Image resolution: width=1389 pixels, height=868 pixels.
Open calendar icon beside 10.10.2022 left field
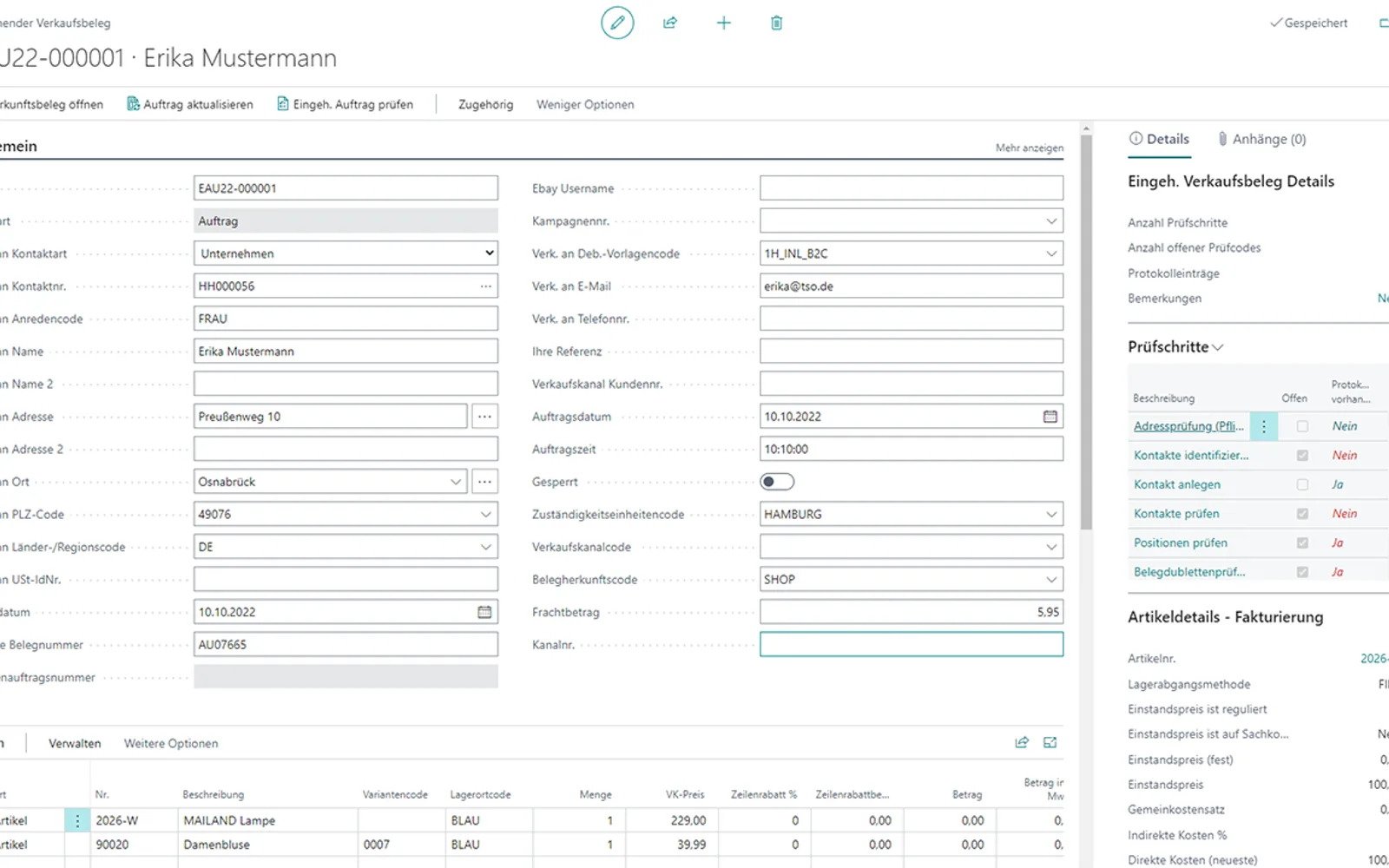[x=484, y=612]
